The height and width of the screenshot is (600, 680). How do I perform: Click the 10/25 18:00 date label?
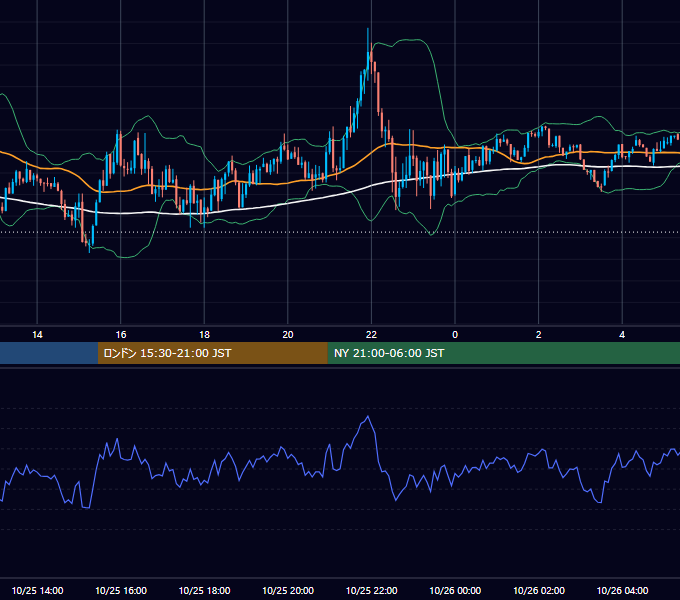point(204,590)
